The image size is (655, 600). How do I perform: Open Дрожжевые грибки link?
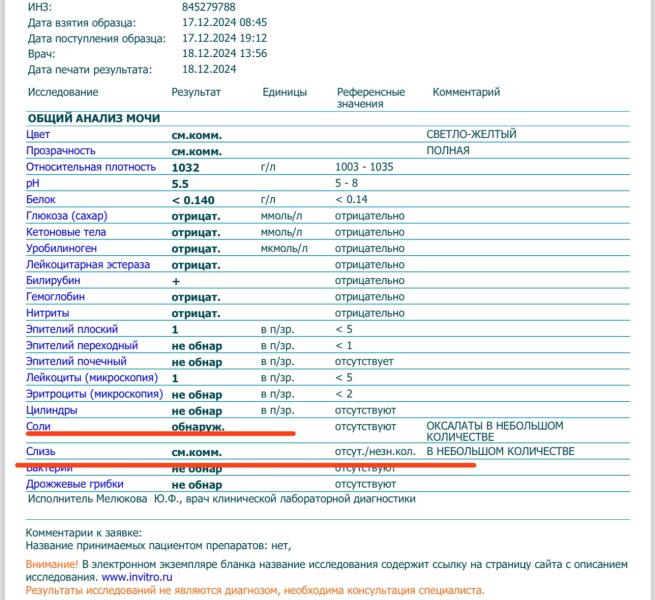click(x=75, y=484)
